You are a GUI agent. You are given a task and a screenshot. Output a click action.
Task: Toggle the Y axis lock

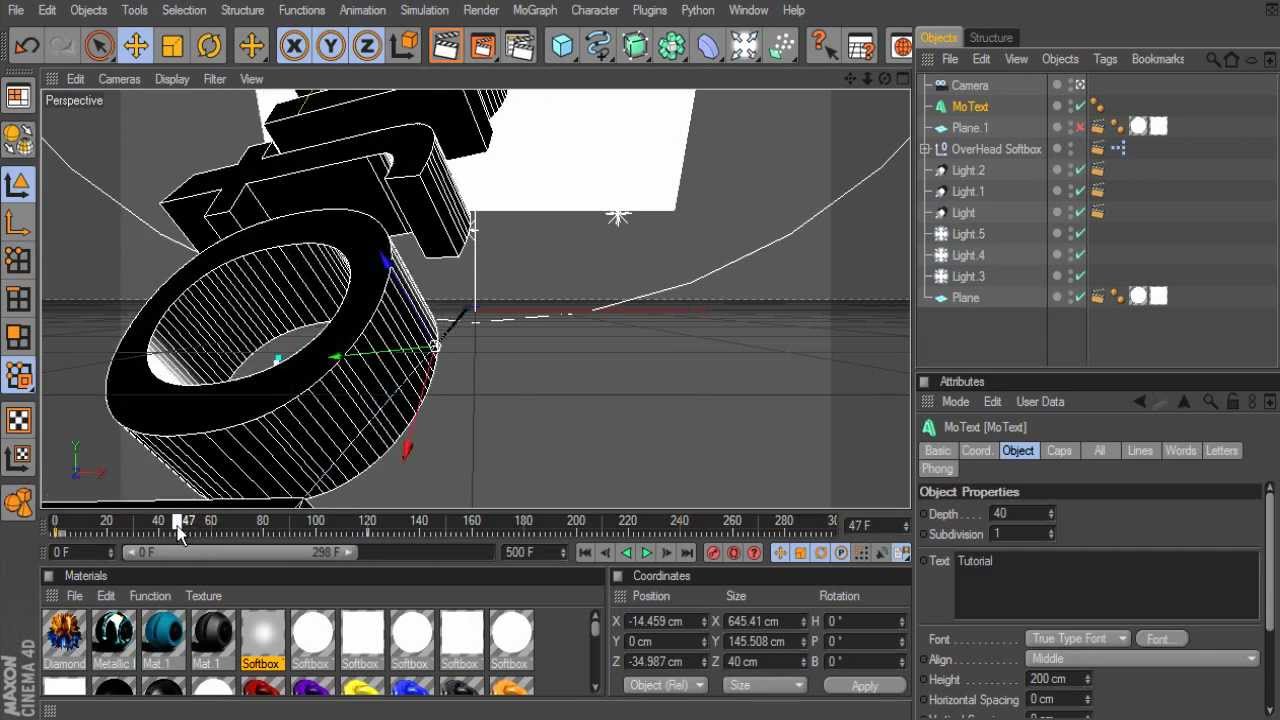tap(331, 46)
